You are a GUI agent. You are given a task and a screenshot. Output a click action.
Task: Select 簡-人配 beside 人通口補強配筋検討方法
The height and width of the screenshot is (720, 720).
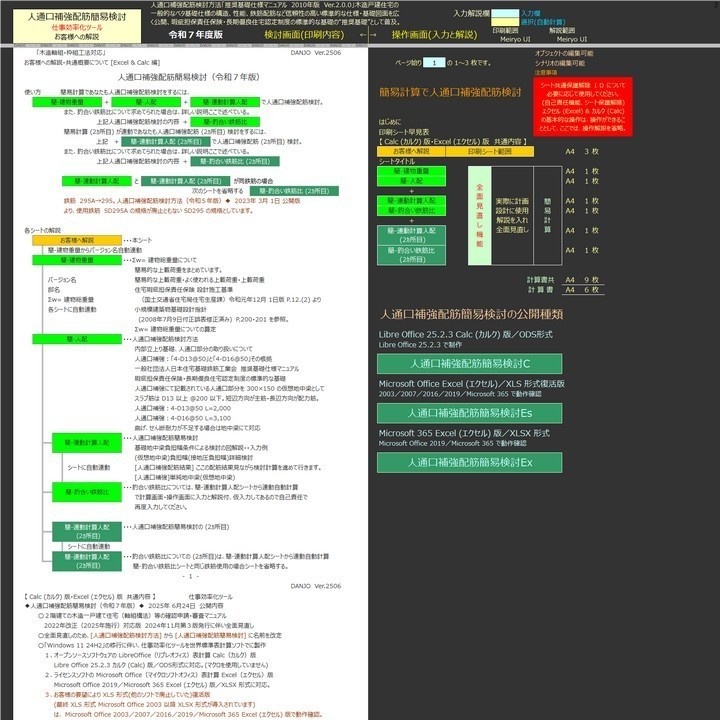(x=77, y=339)
